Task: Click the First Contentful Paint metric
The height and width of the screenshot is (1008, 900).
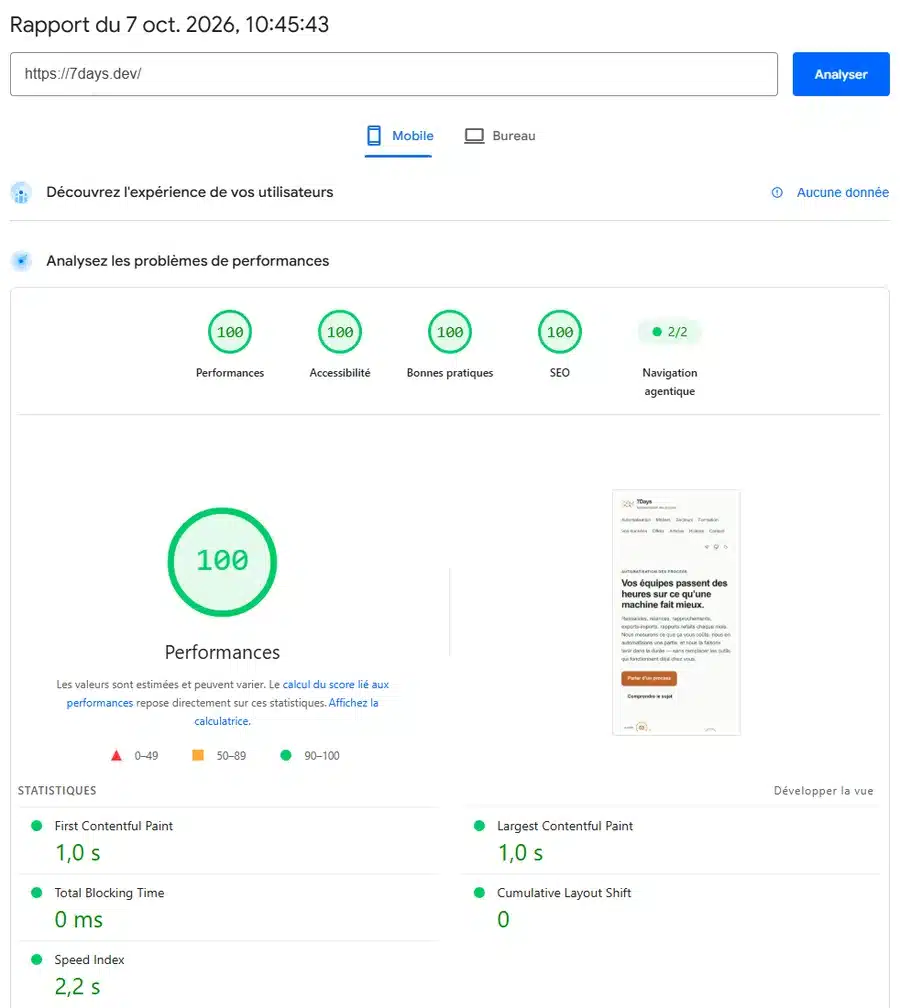Action: click(230, 841)
